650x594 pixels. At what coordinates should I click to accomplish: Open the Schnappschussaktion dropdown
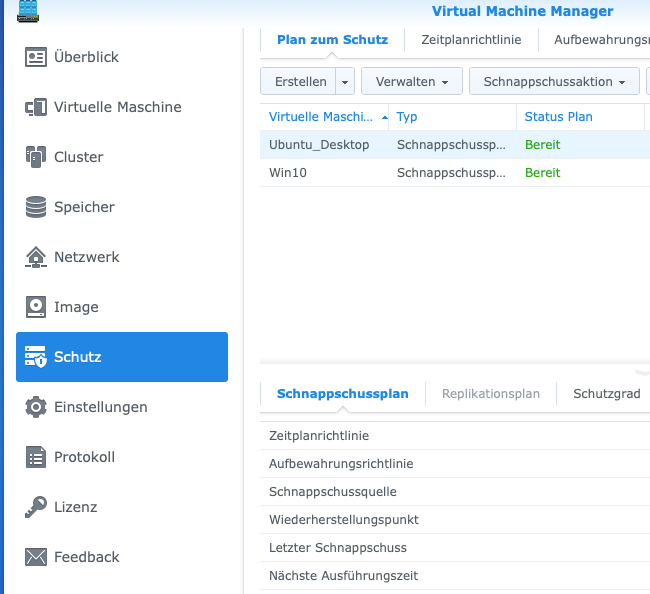[x=554, y=81]
